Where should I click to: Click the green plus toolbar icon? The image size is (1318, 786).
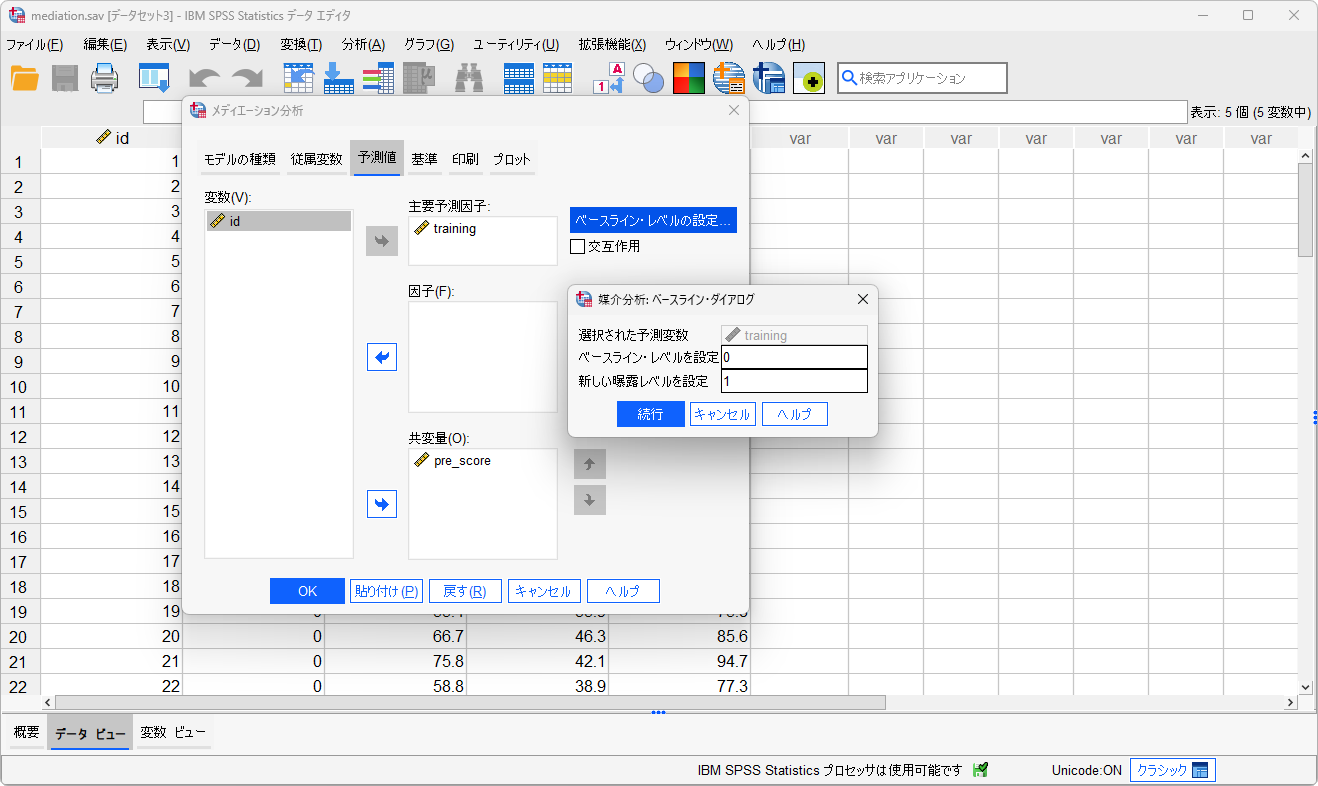[809, 78]
